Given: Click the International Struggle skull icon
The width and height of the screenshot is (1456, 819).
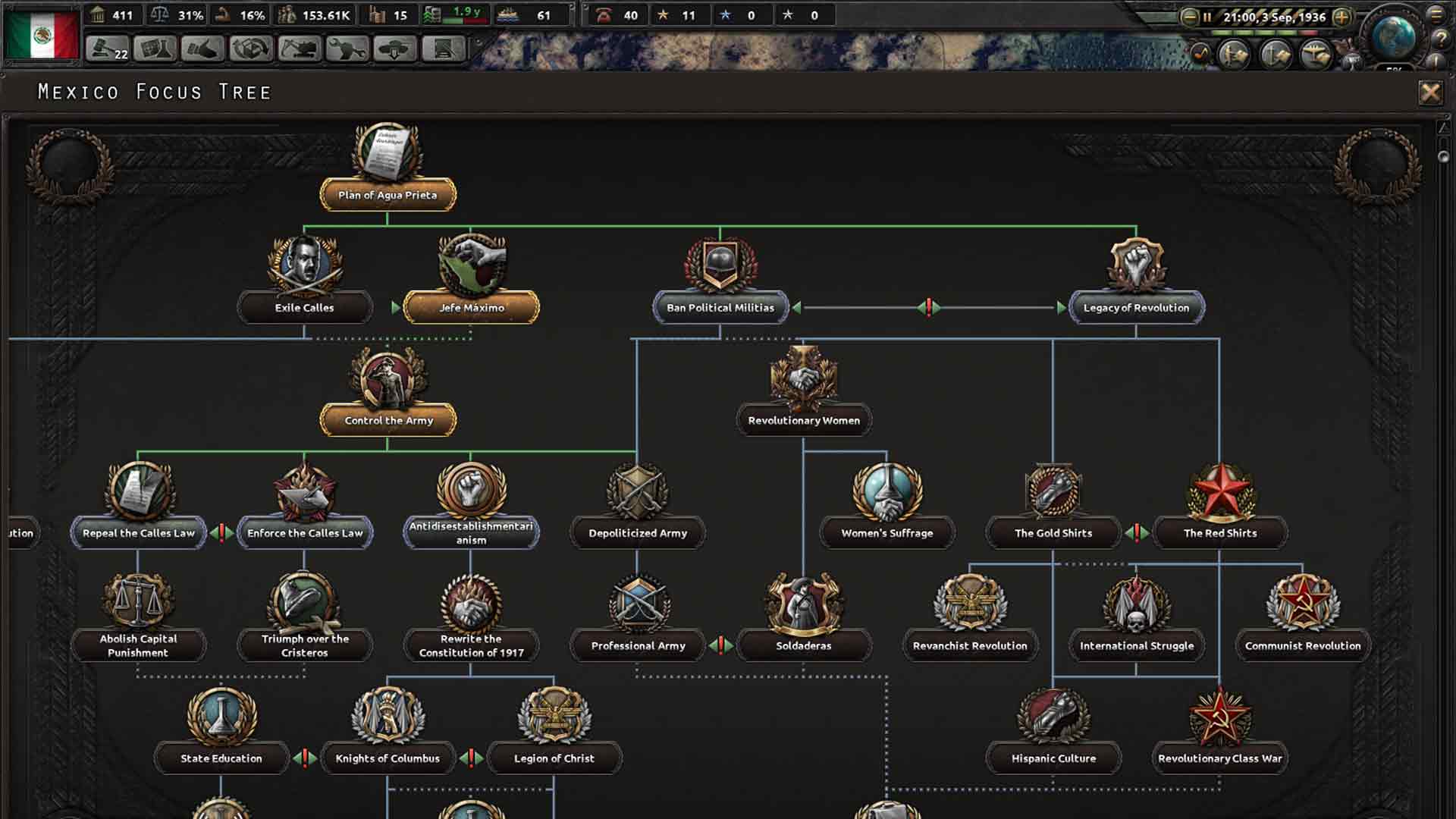Looking at the screenshot, I should coord(1136,604).
